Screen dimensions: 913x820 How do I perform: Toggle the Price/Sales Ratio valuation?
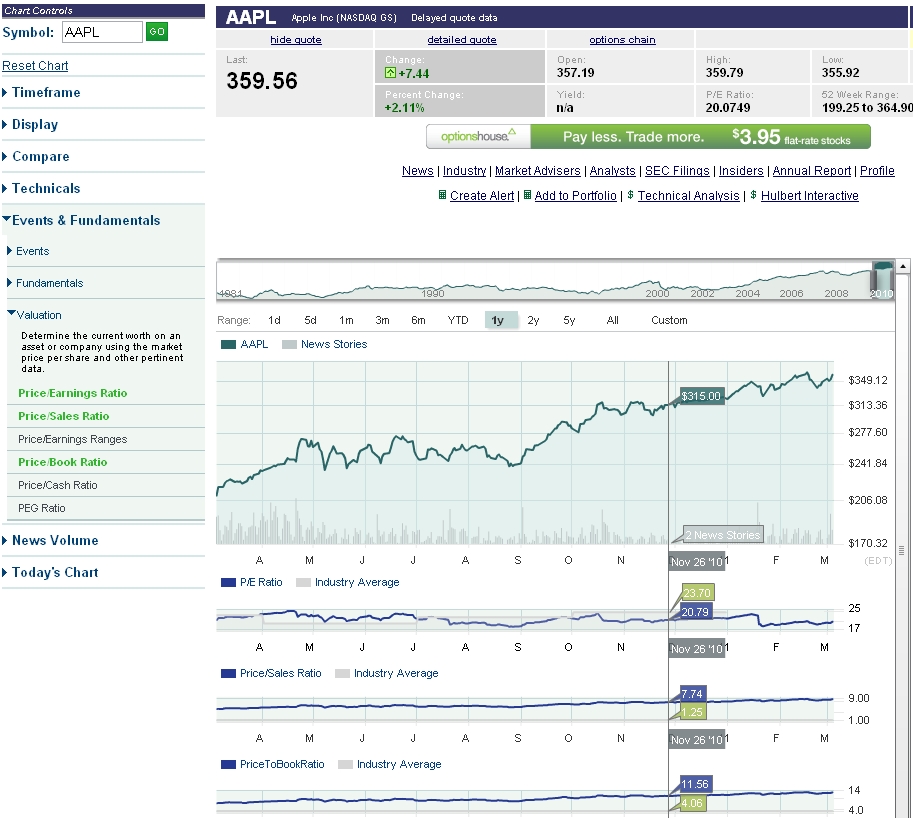(63, 416)
